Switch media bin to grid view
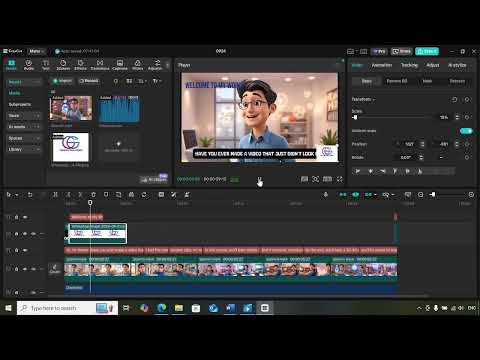 click(x=129, y=81)
